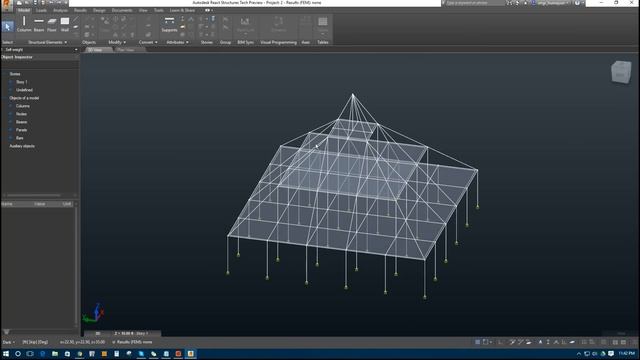Open the Dark theme dropdown in status bar
The image size is (640, 360).
tap(9, 342)
